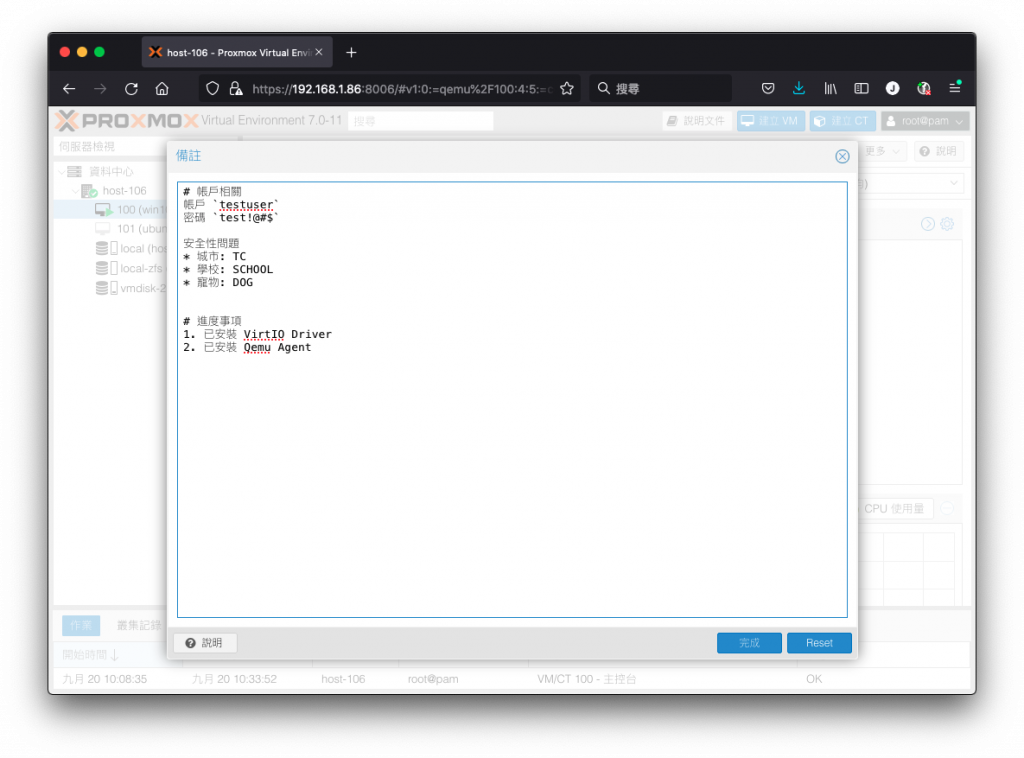Click the Reset button

(819, 642)
